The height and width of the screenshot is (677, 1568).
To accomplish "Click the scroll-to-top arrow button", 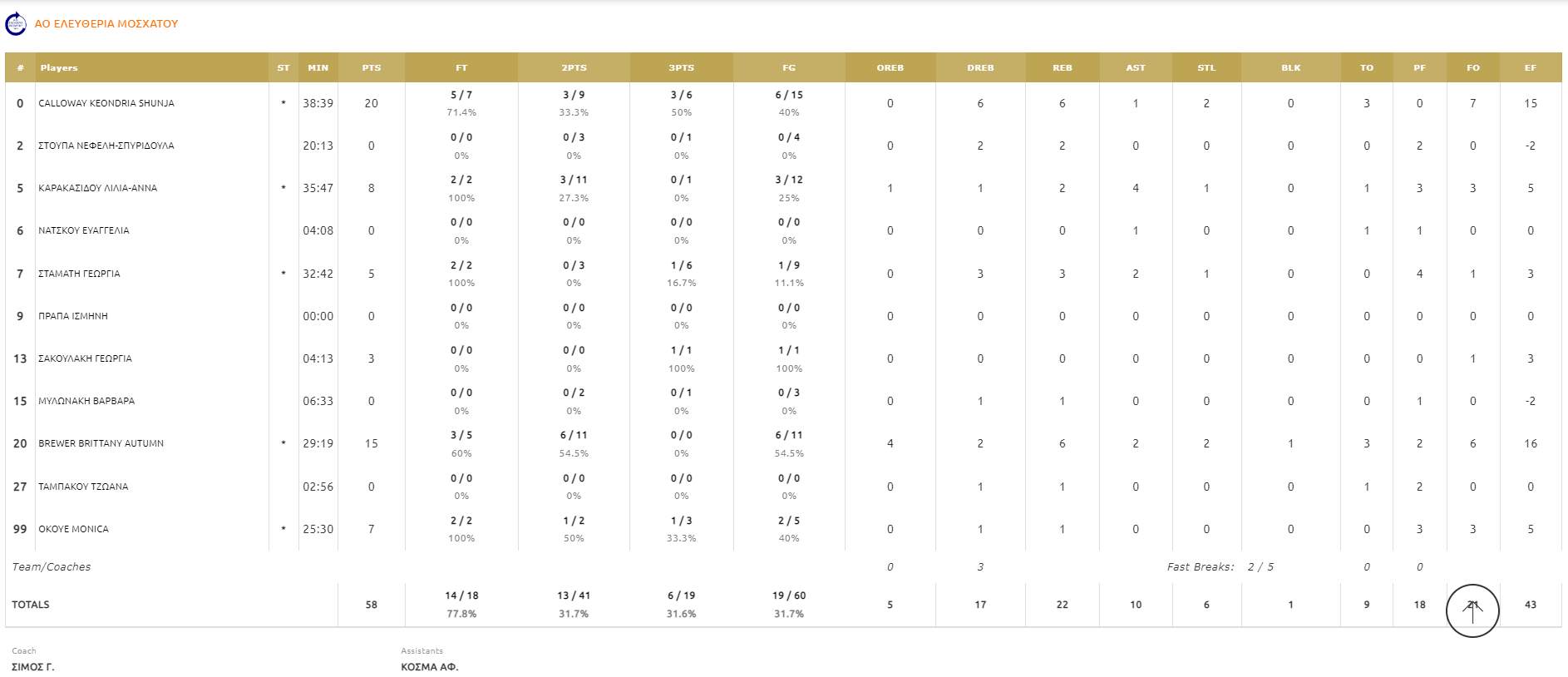I will (x=1472, y=610).
